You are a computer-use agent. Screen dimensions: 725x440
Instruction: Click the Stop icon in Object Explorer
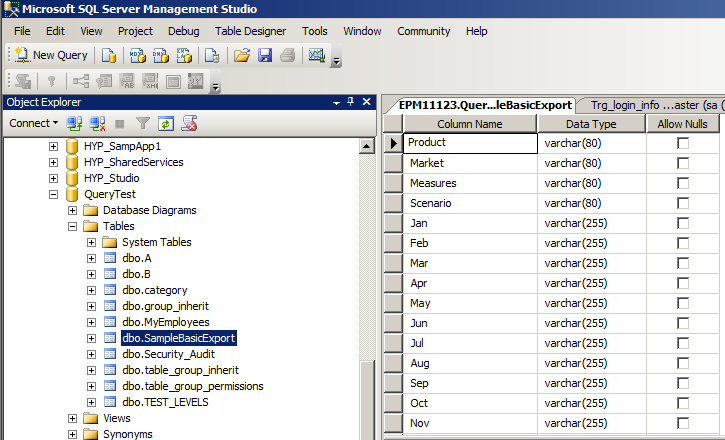[x=119, y=124]
